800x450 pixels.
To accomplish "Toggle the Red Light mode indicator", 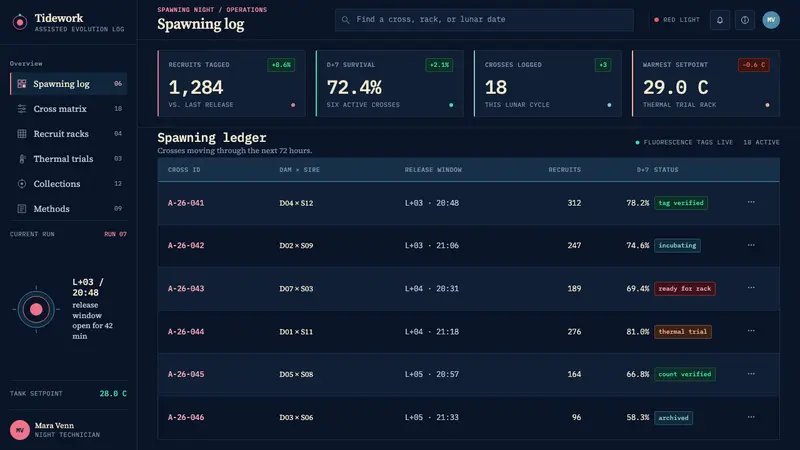I will pyautogui.click(x=677, y=20).
